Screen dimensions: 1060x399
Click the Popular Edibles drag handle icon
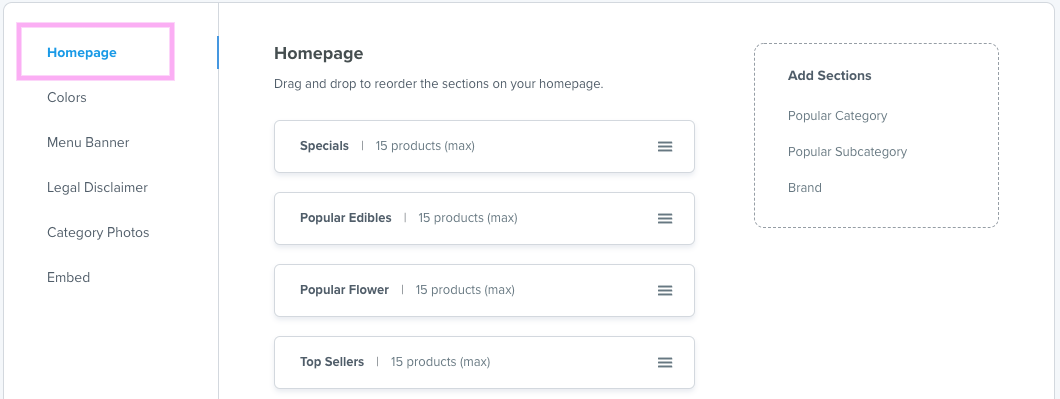665,218
